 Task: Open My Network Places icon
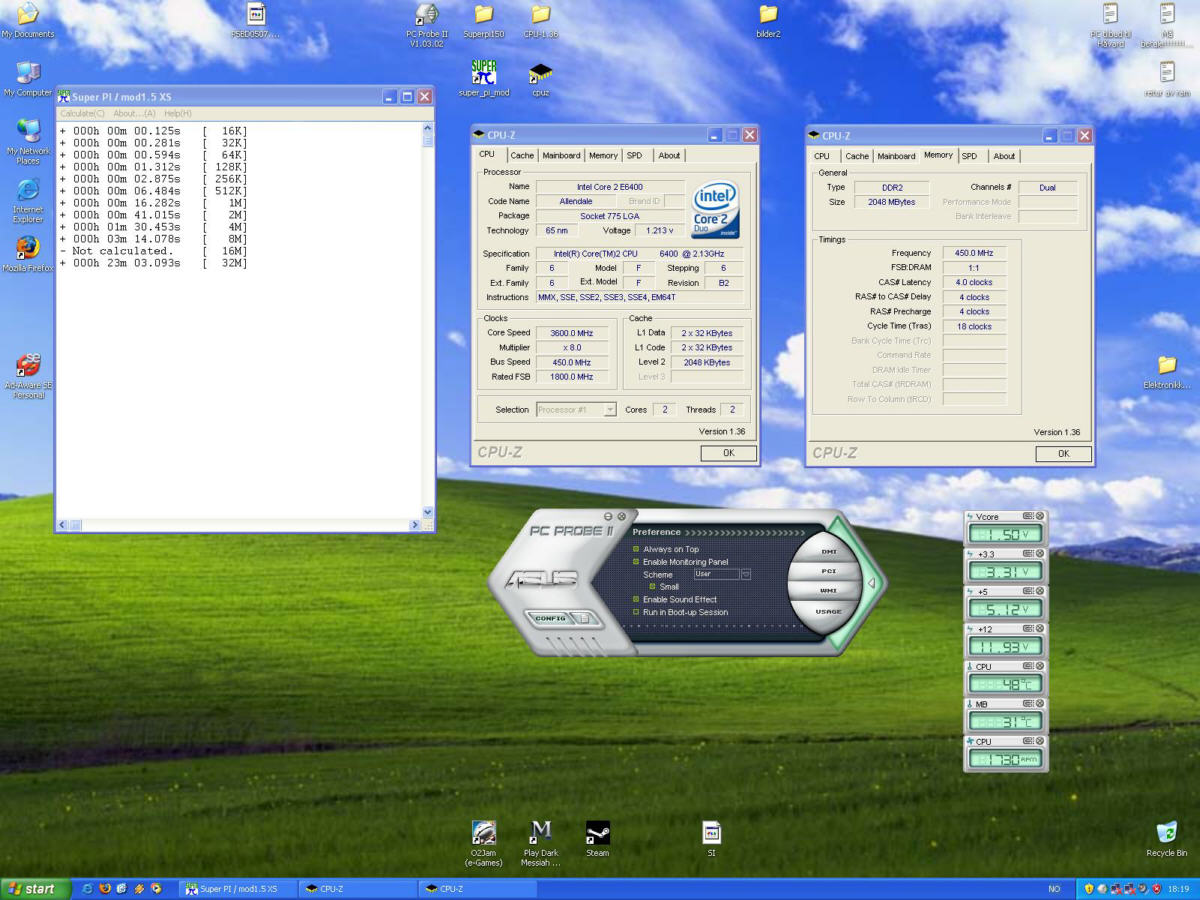point(28,141)
